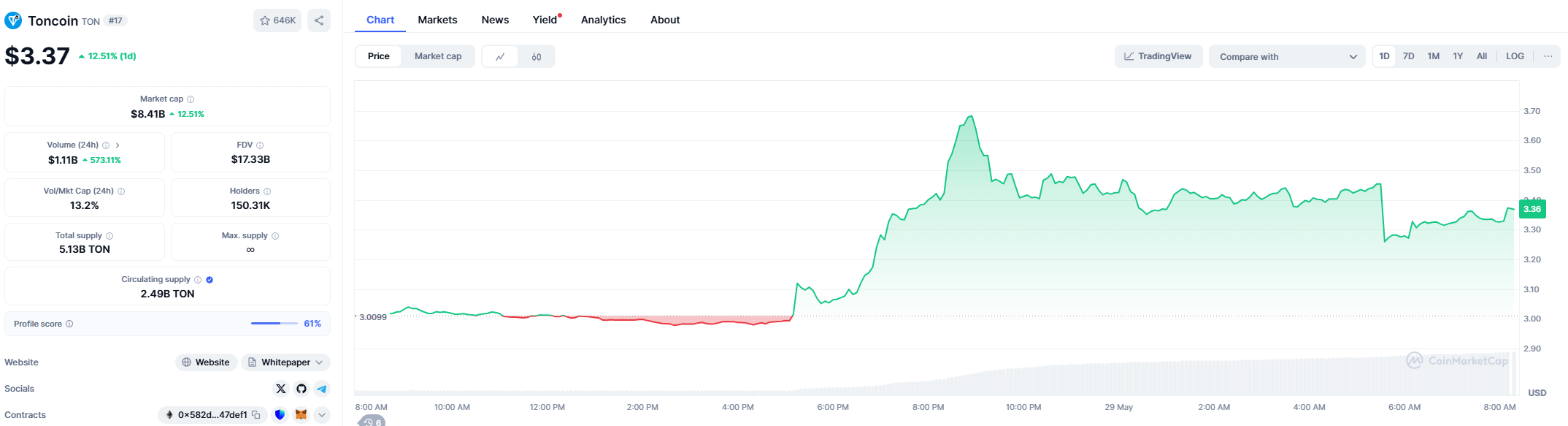
Task: Click the 12.51% (1d) price change
Action: click(107, 56)
